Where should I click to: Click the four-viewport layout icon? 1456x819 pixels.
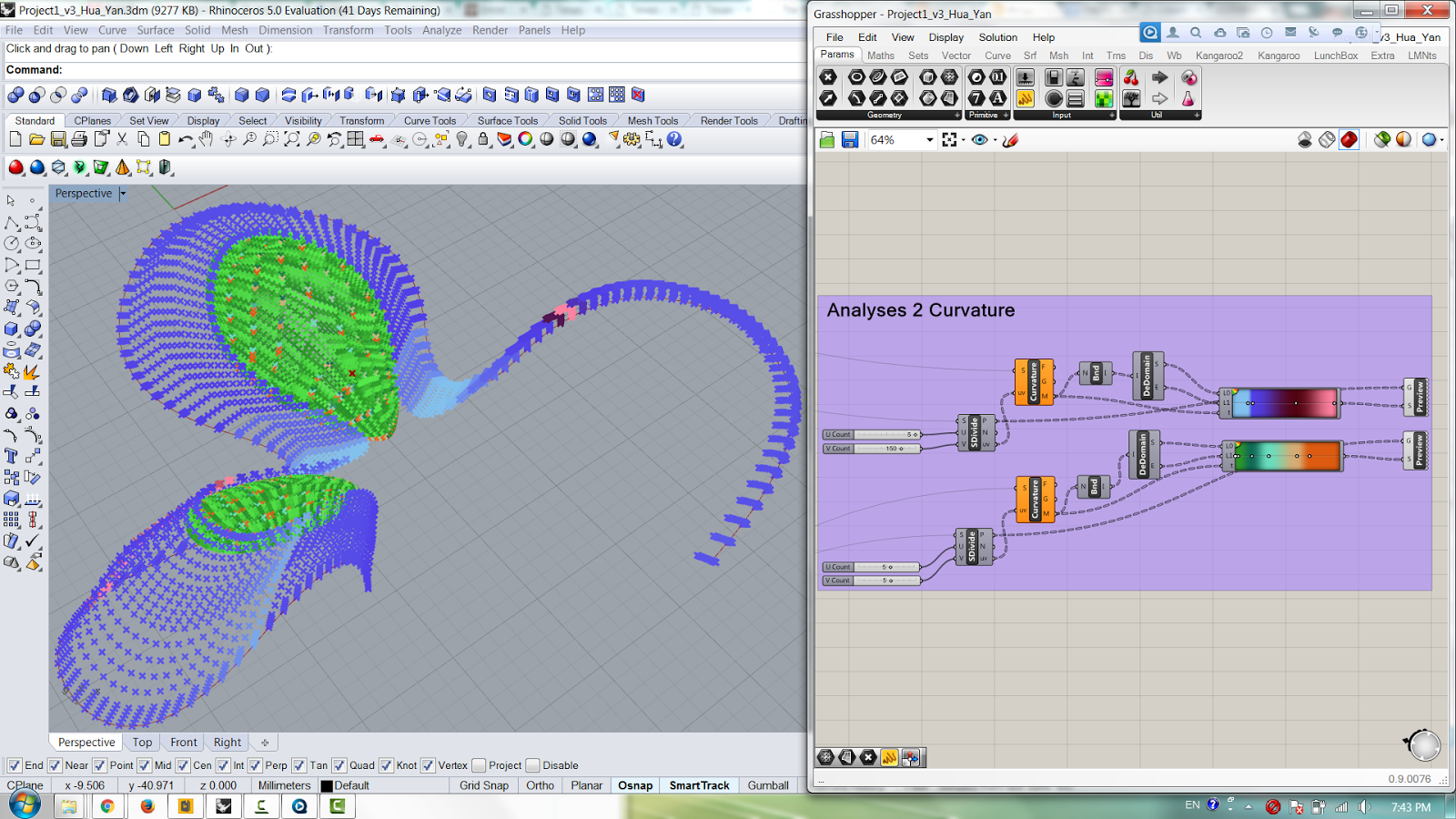point(355,139)
